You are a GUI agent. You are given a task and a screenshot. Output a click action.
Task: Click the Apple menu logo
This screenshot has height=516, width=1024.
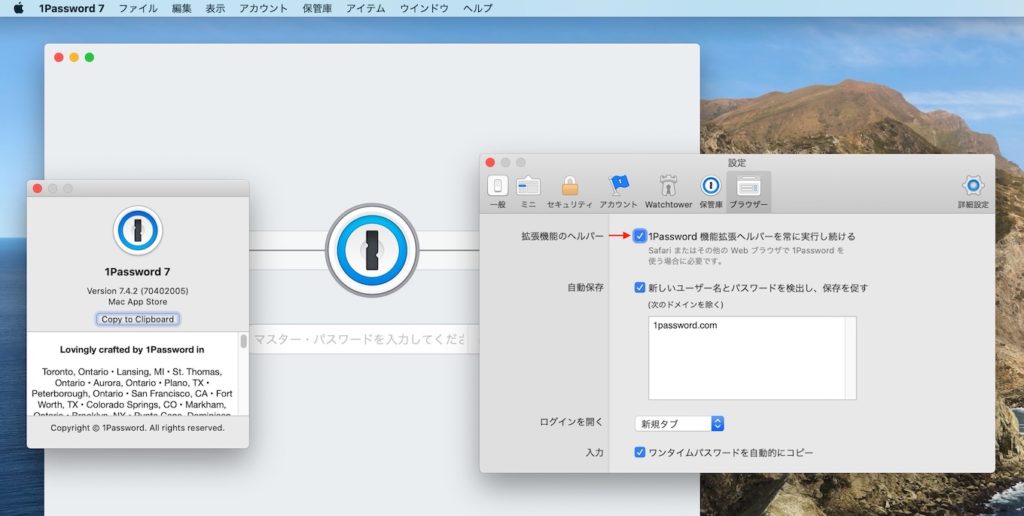tap(18, 8)
